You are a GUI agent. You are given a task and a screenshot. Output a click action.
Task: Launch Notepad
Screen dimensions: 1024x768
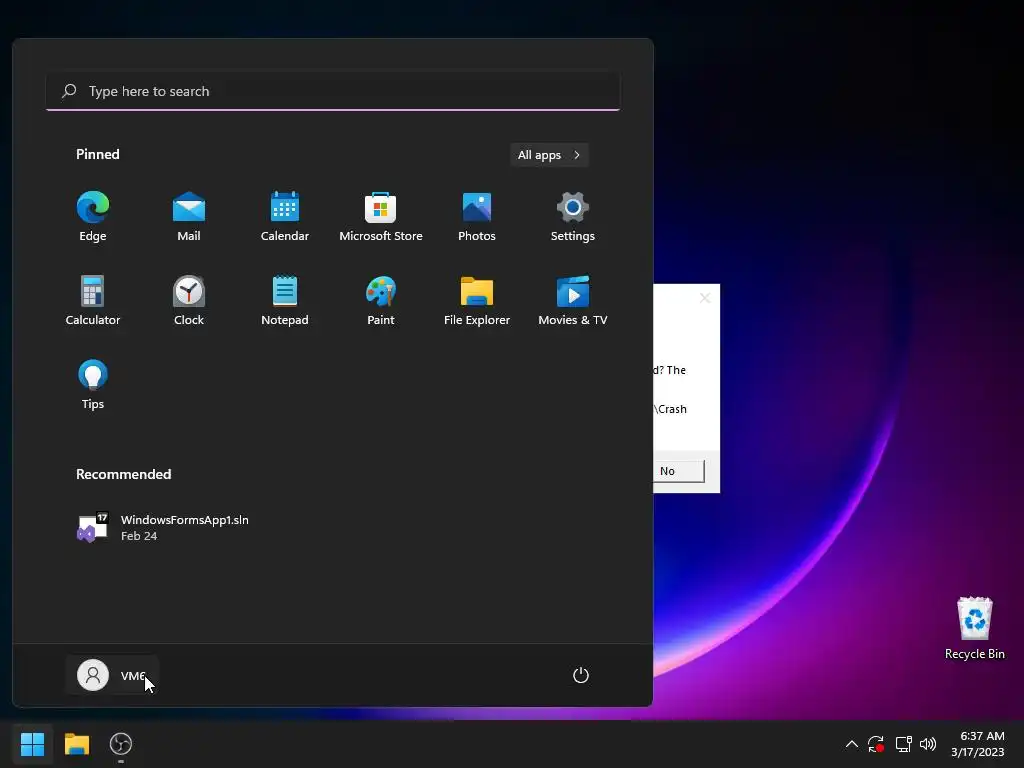click(x=285, y=300)
